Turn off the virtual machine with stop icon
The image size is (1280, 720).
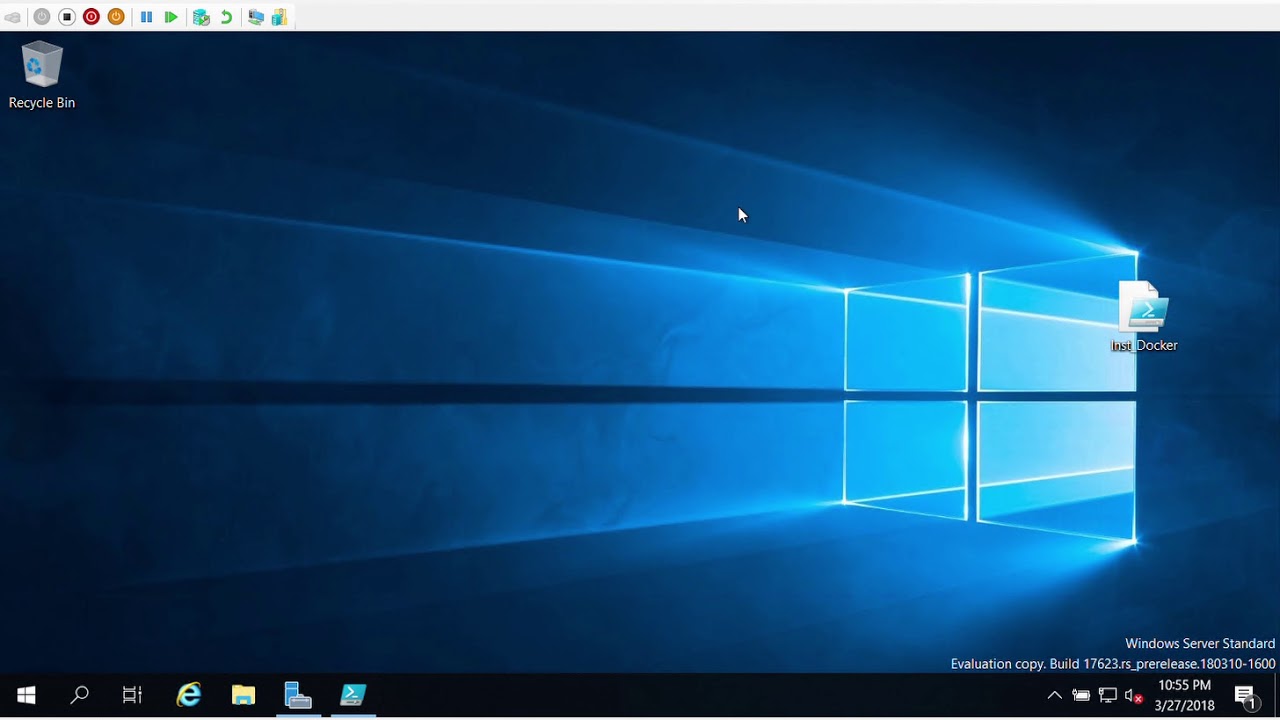pos(67,17)
